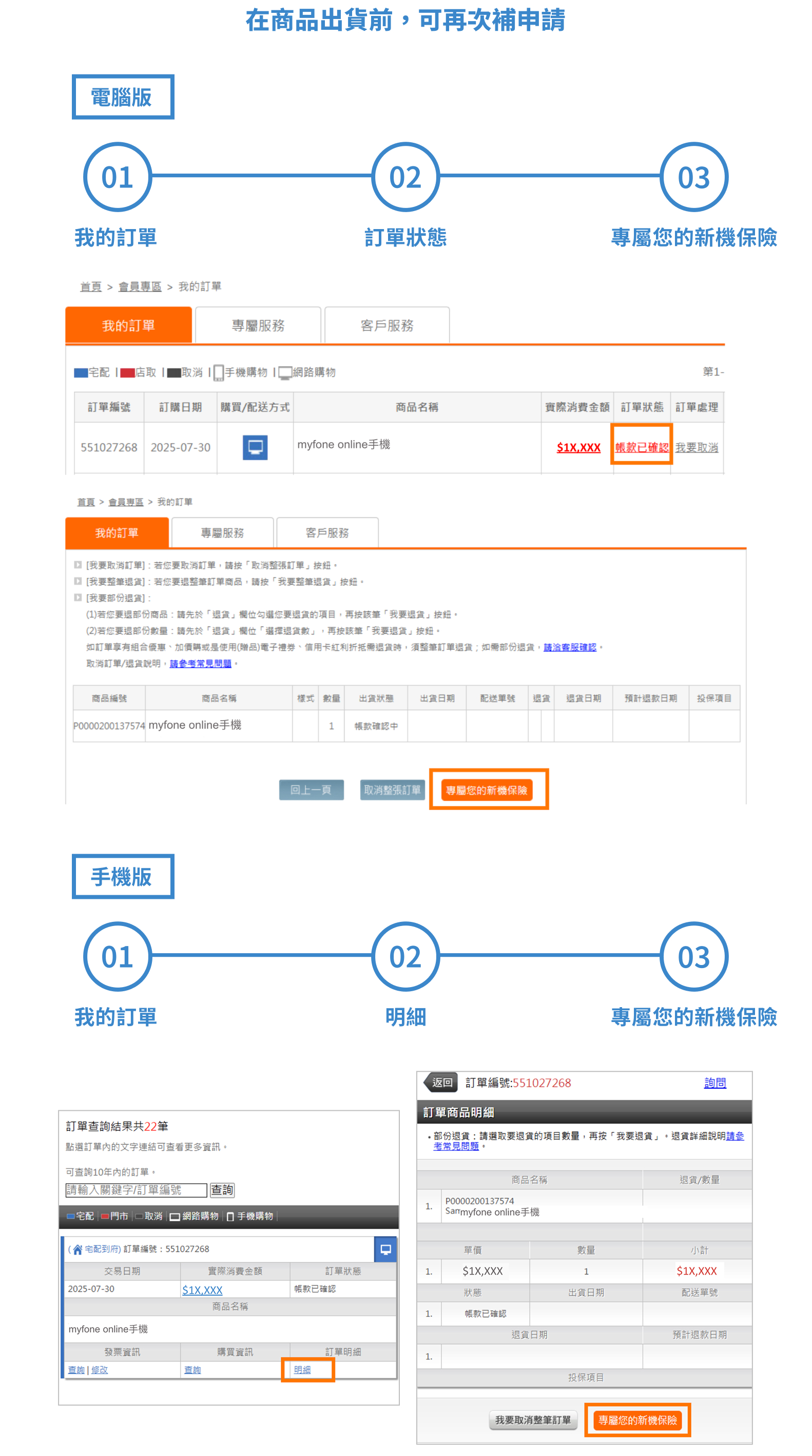The height and width of the screenshot is (1456, 812).
Task: Click the 帳款已確認 order status link
Action: click(x=642, y=447)
